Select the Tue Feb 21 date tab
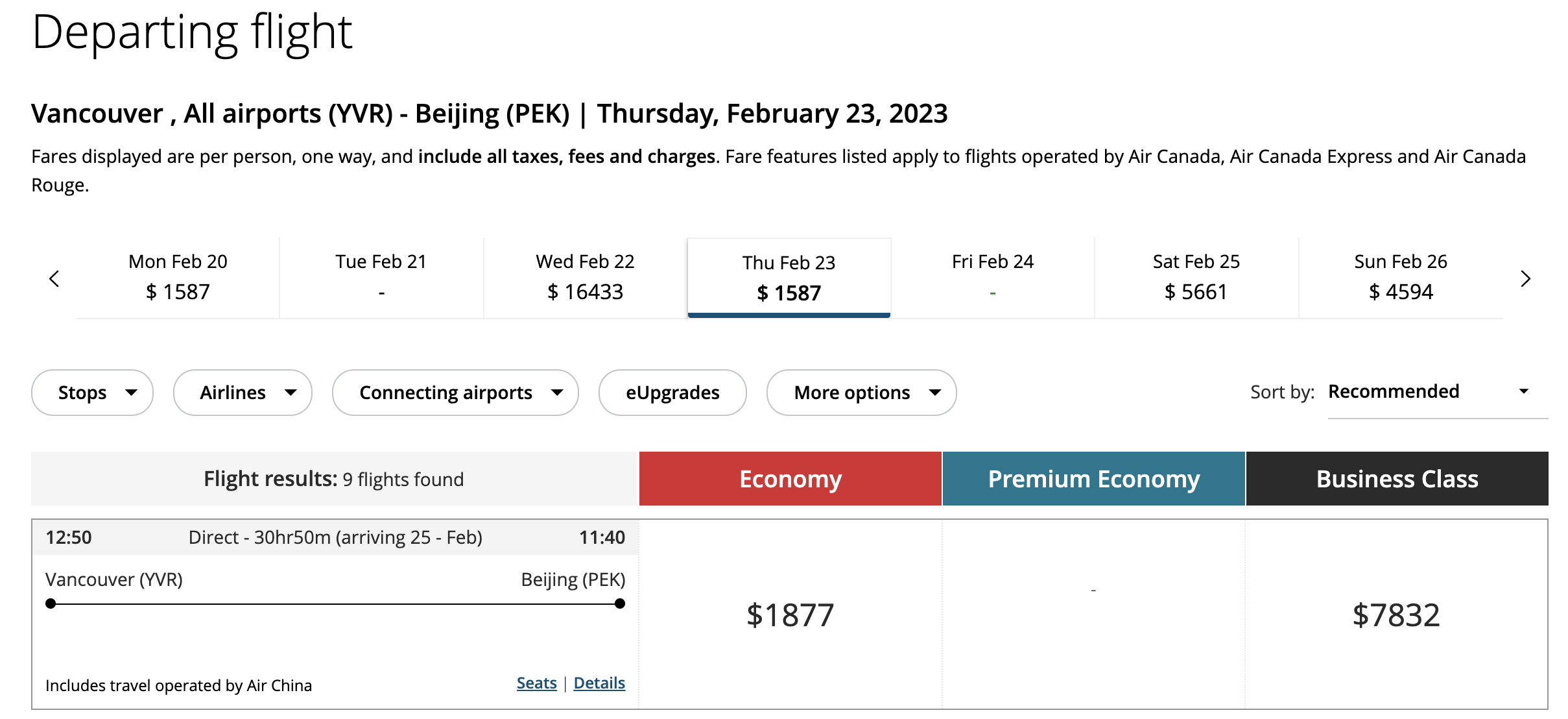This screenshot has height=719, width=1568. tap(381, 278)
